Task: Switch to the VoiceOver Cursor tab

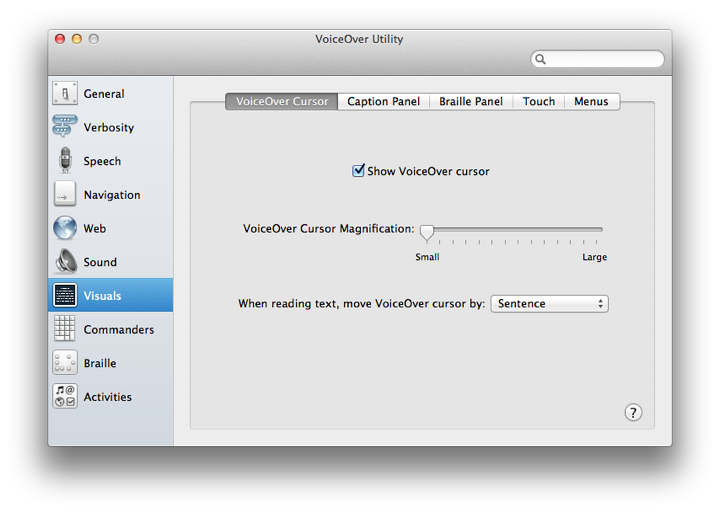Action: [x=281, y=101]
